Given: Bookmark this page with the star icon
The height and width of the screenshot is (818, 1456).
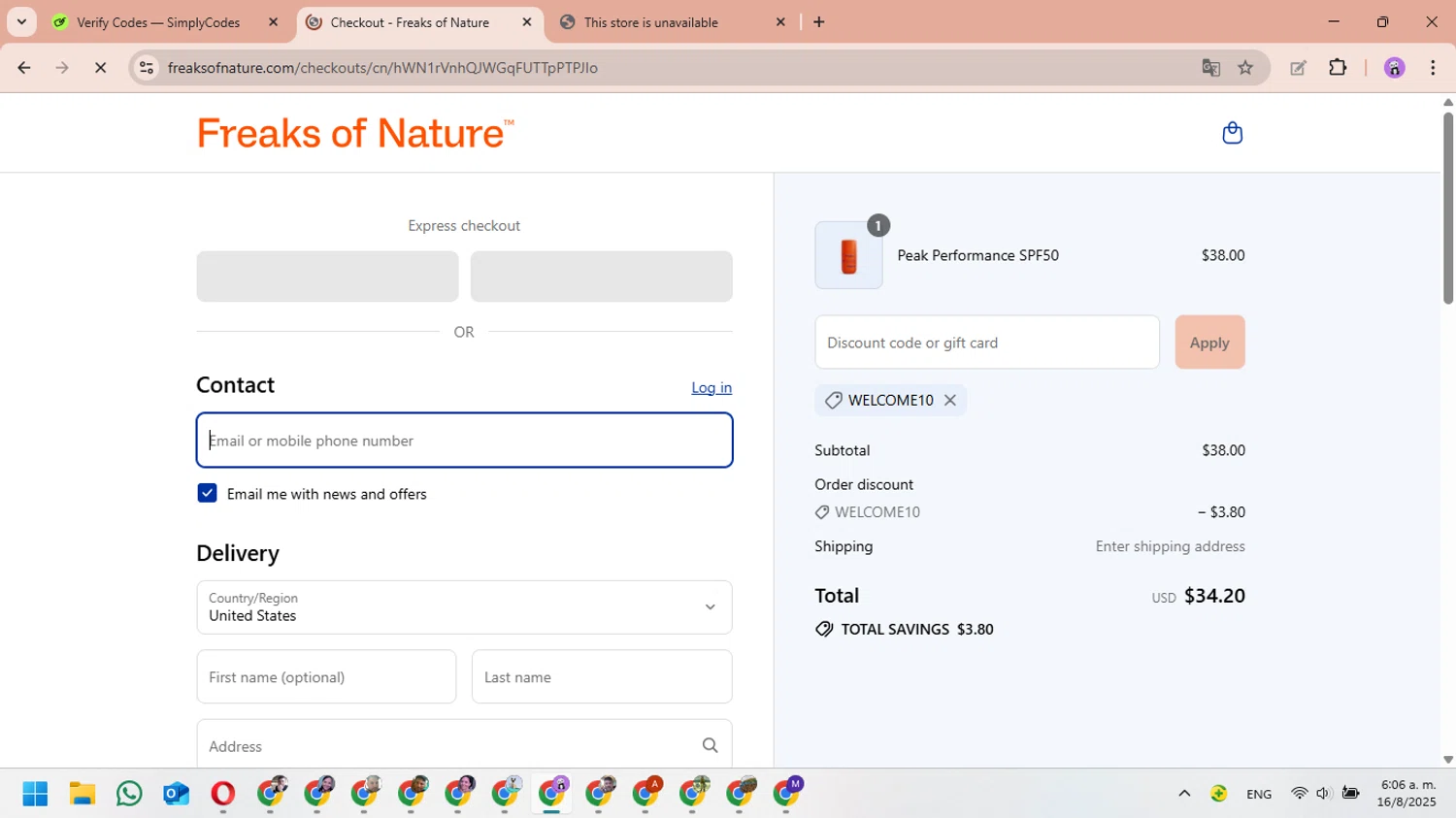Looking at the screenshot, I should coord(1245,68).
